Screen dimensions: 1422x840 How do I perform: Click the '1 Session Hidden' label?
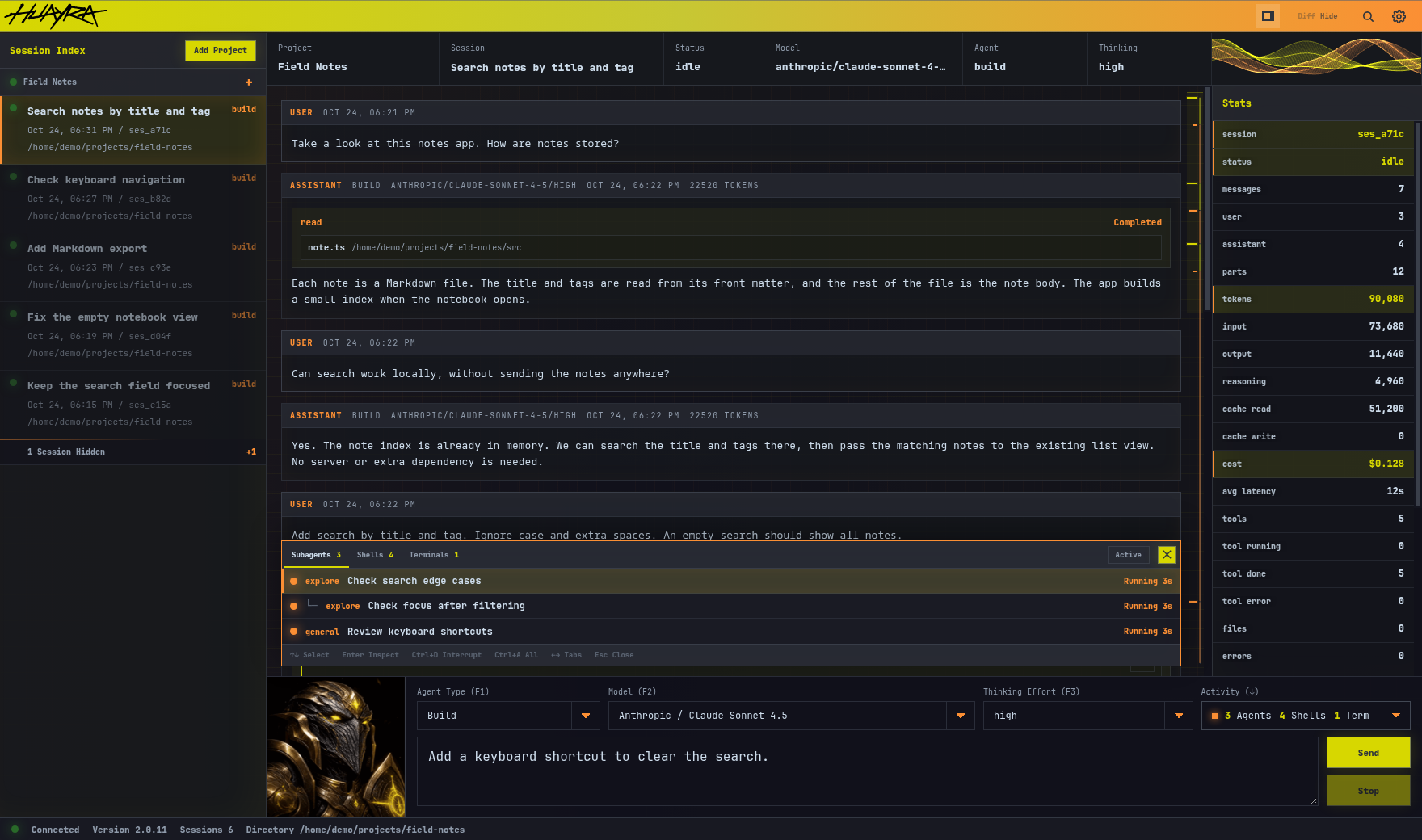click(x=66, y=452)
